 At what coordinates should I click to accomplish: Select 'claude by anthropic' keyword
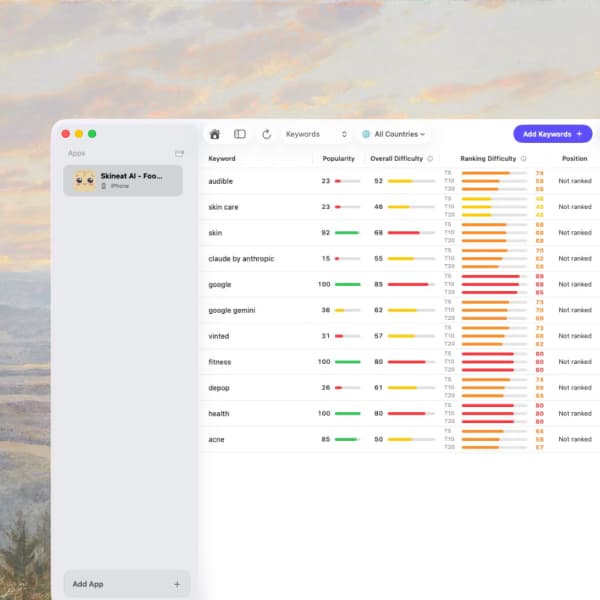pyautogui.click(x=400, y=259)
